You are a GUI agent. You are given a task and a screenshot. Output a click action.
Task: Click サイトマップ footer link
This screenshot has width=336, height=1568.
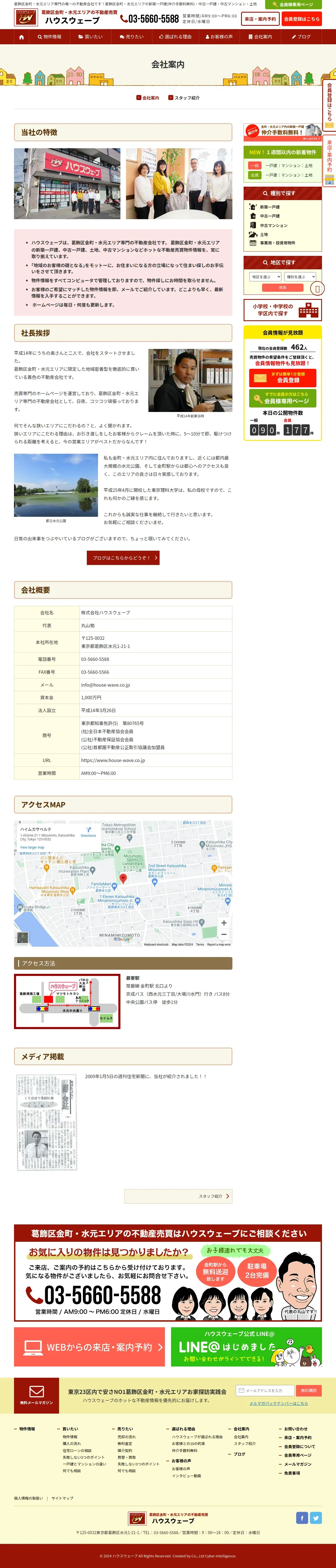(62, 1498)
